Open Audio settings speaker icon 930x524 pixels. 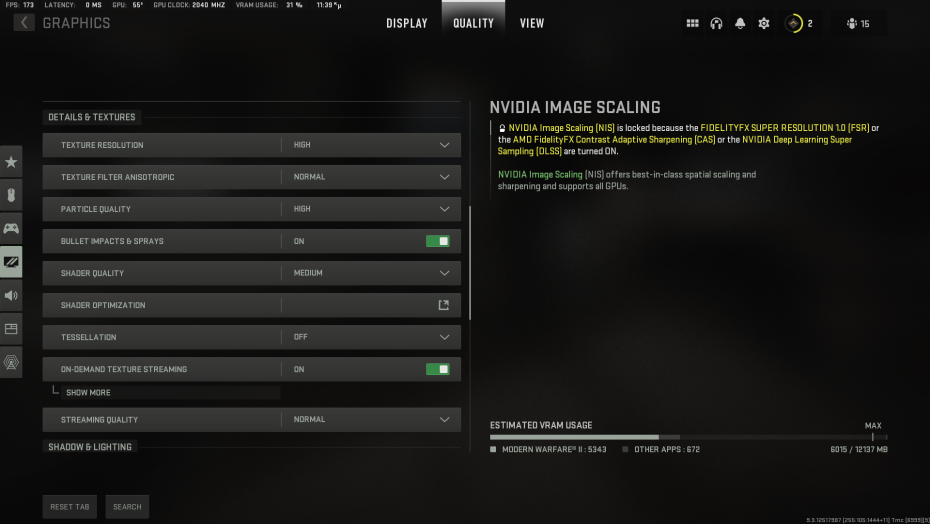click(x=11, y=295)
